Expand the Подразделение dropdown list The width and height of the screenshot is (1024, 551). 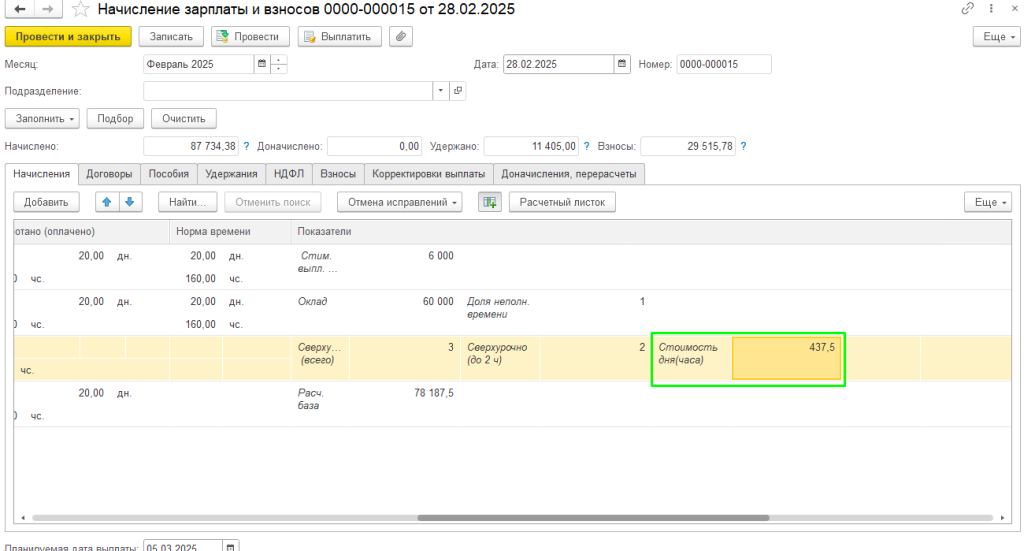(x=441, y=91)
